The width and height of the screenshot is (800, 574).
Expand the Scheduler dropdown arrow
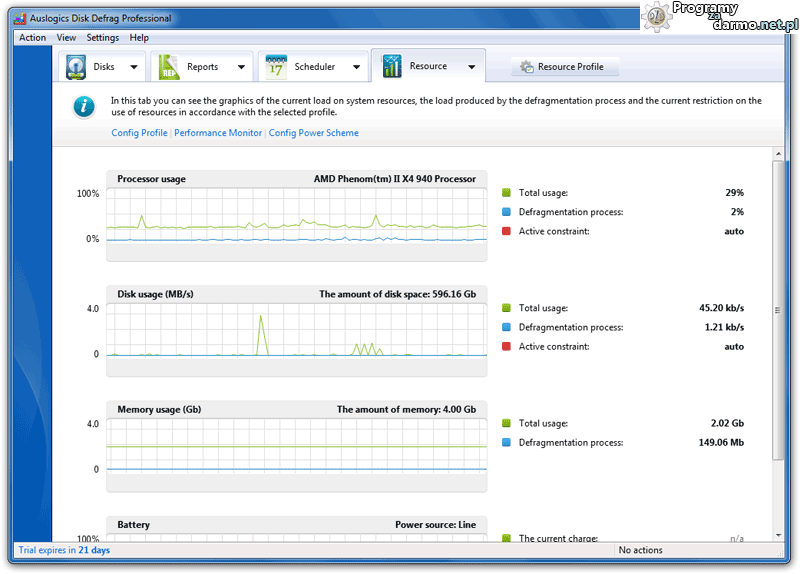(357, 68)
